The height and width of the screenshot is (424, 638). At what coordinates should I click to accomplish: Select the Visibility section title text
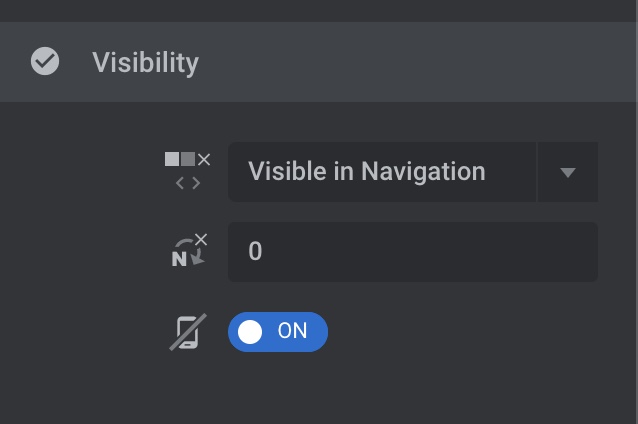coord(145,62)
